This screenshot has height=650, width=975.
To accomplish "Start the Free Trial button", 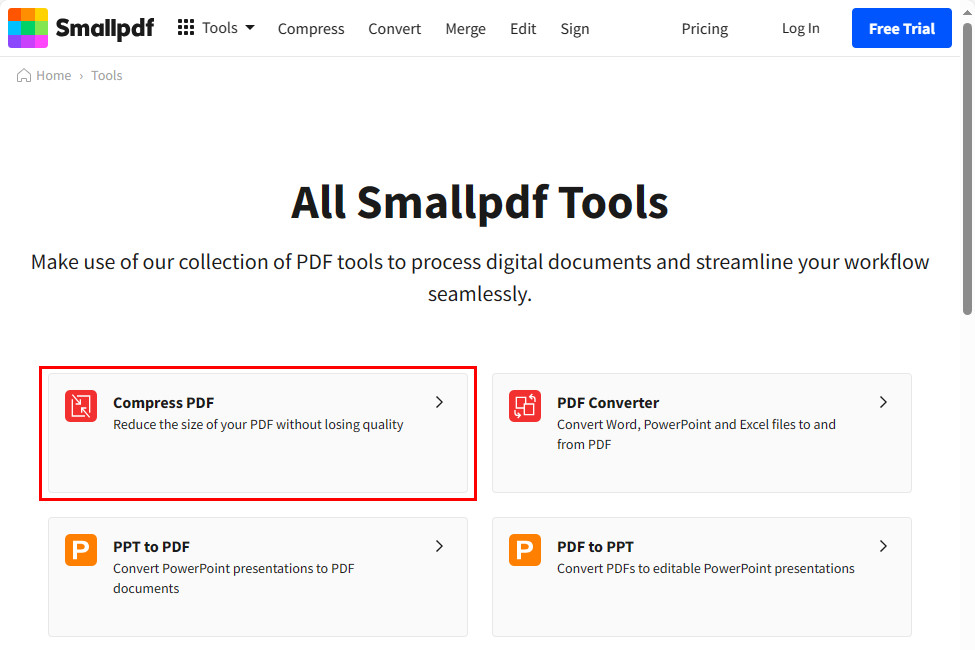I will click(x=902, y=28).
